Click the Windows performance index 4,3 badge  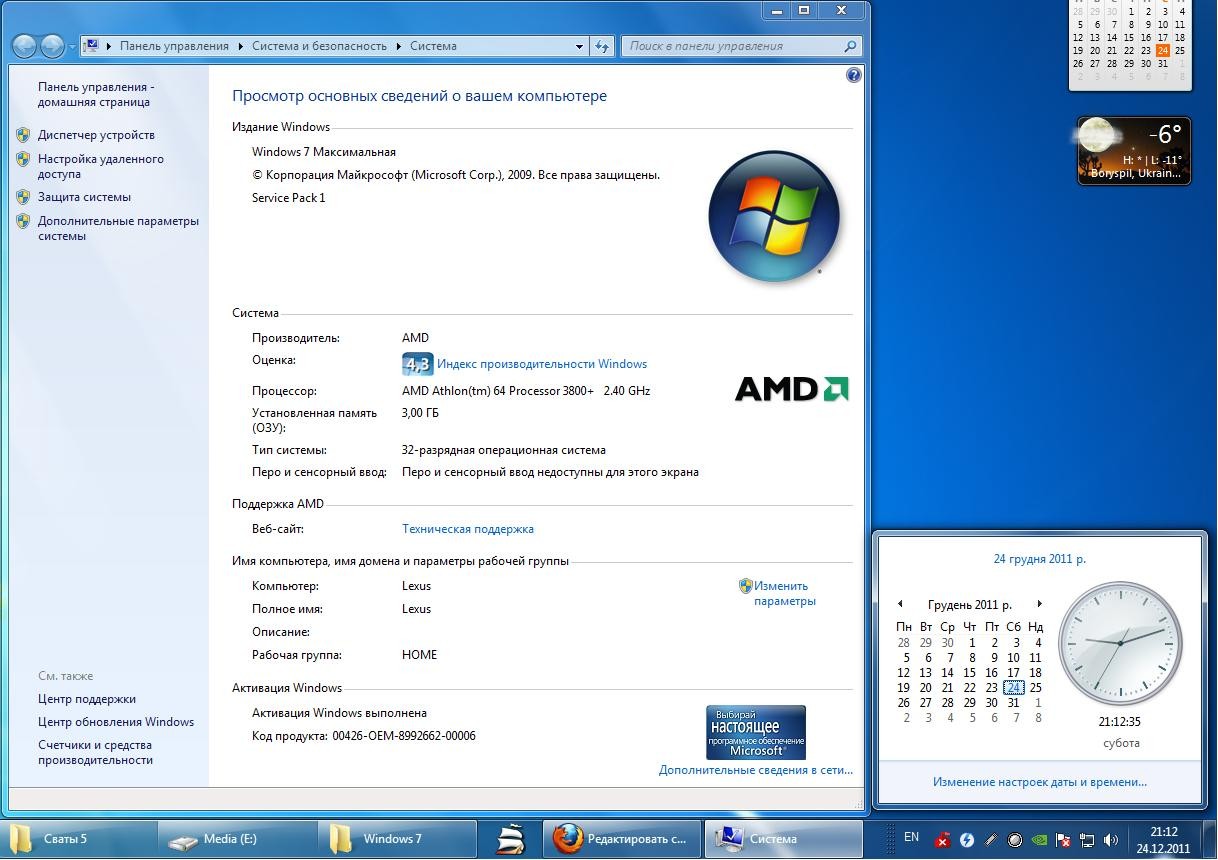pos(417,364)
